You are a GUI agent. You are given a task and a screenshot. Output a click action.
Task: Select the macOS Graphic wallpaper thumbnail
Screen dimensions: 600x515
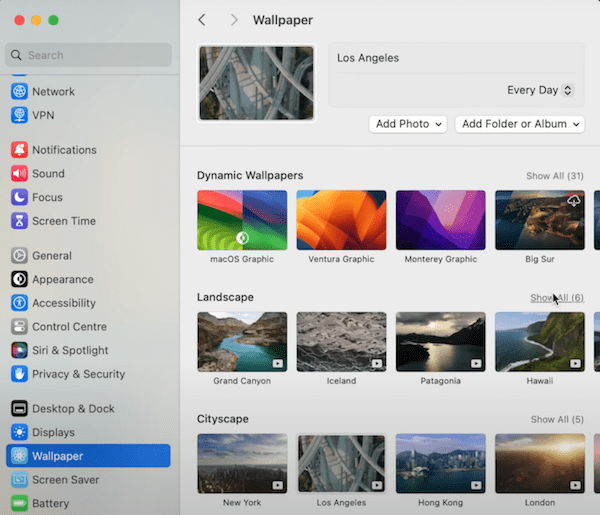(x=242, y=220)
